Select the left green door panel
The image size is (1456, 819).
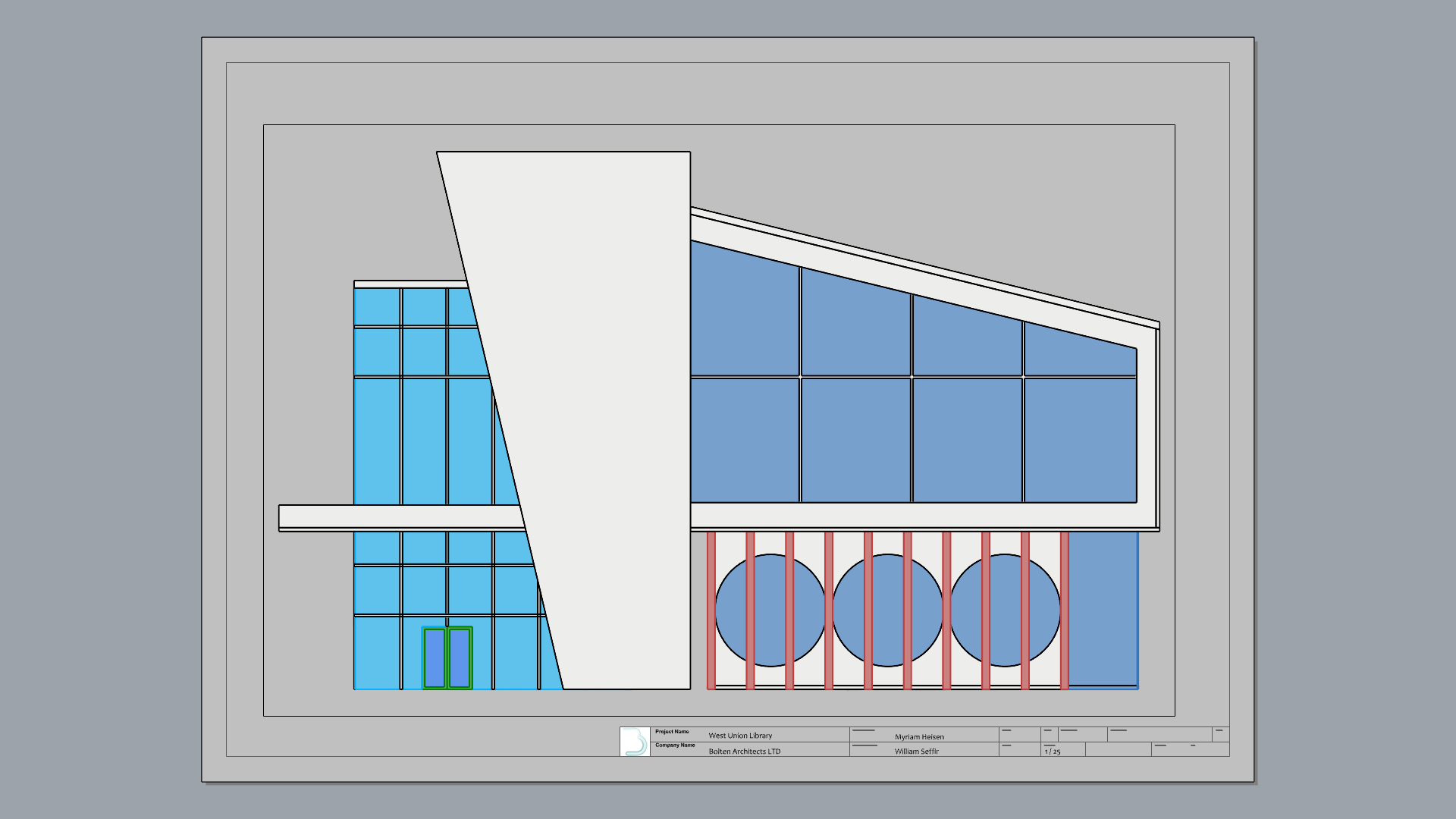pyautogui.click(x=435, y=657)
